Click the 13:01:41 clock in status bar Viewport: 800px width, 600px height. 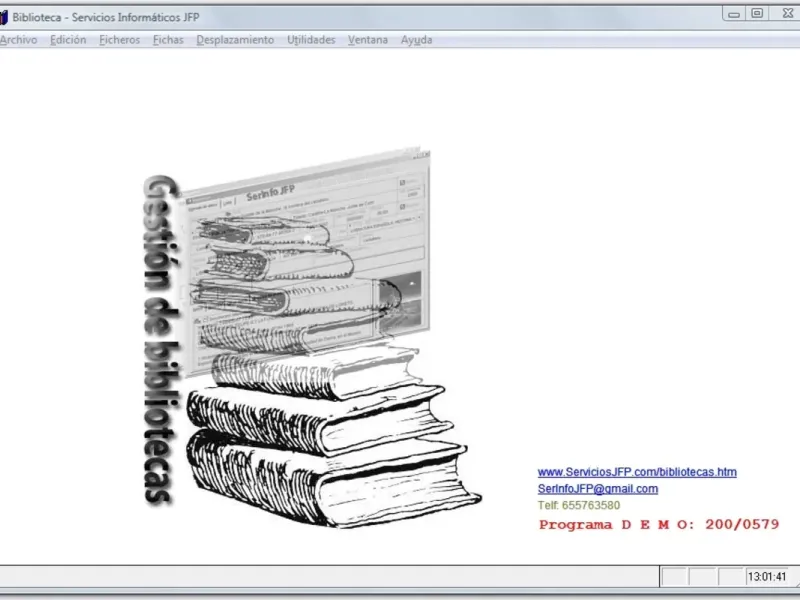point(767,577)
